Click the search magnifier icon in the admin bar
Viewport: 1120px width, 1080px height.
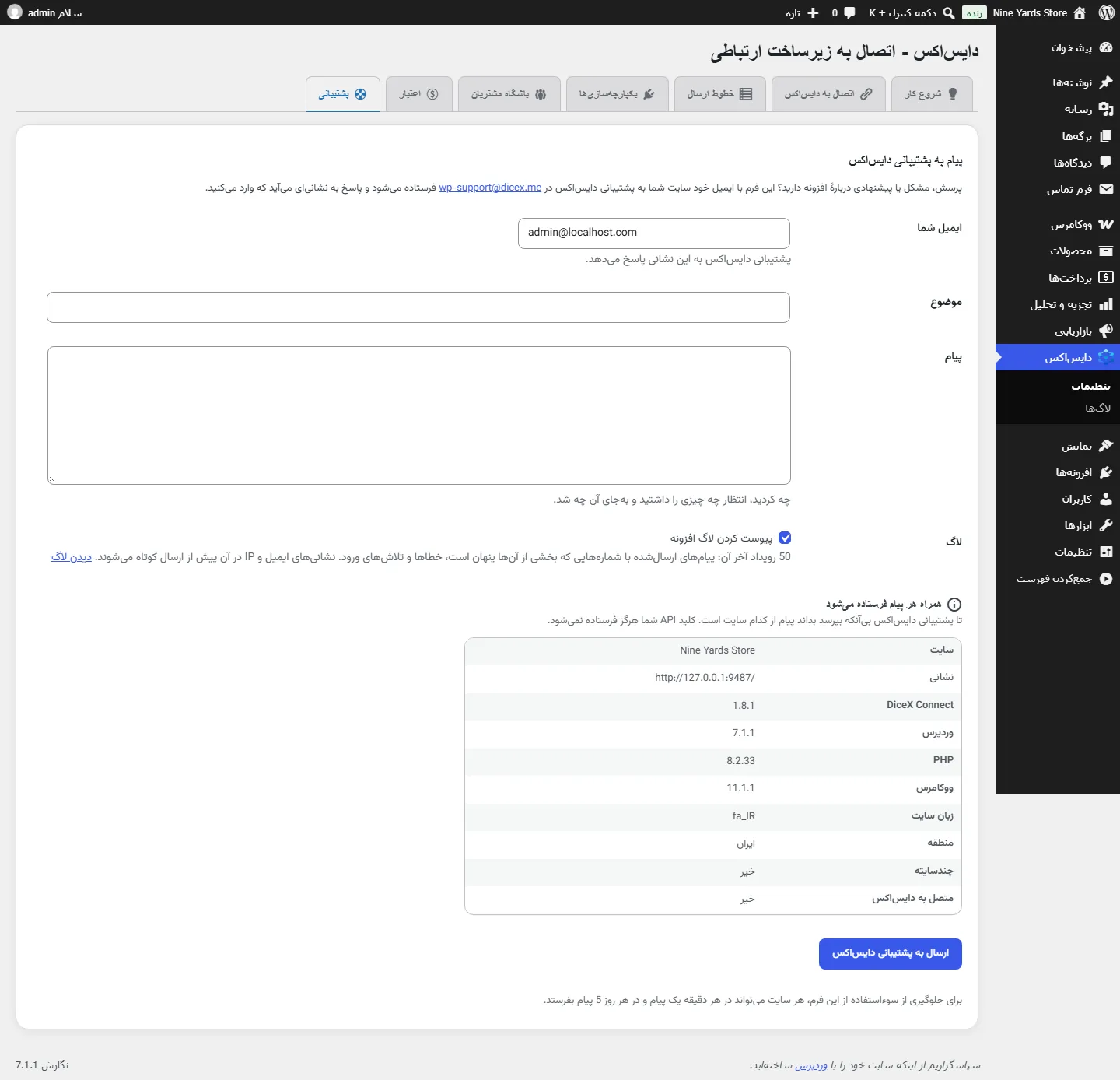949,13
